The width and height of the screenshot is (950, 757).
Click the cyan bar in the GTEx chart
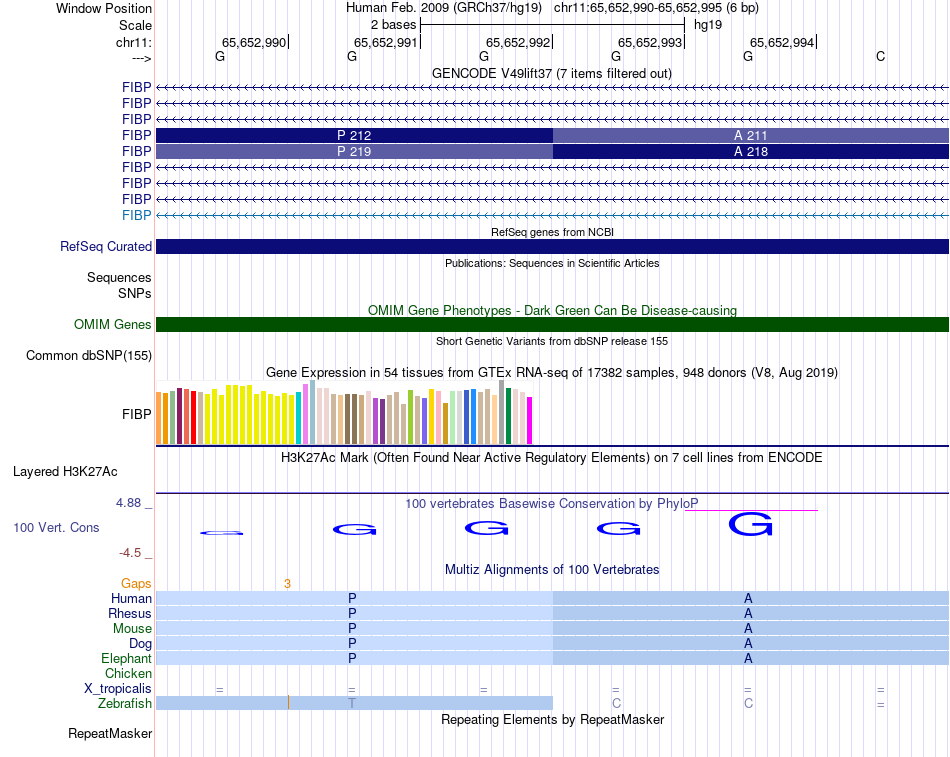[x=299, y=418]
